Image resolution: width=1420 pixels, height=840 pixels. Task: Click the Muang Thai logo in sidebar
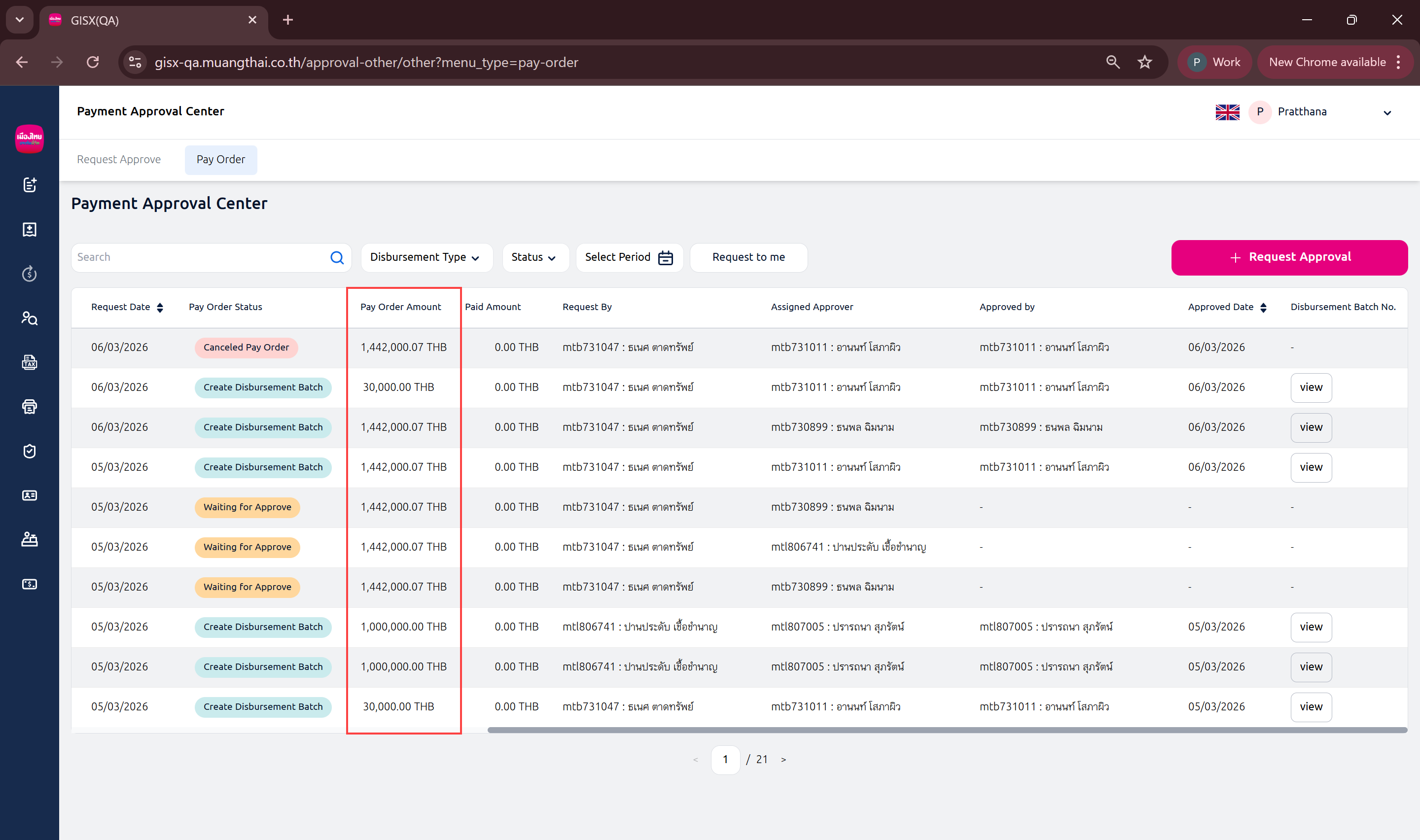pyautogui.click(x=30, y=138)
